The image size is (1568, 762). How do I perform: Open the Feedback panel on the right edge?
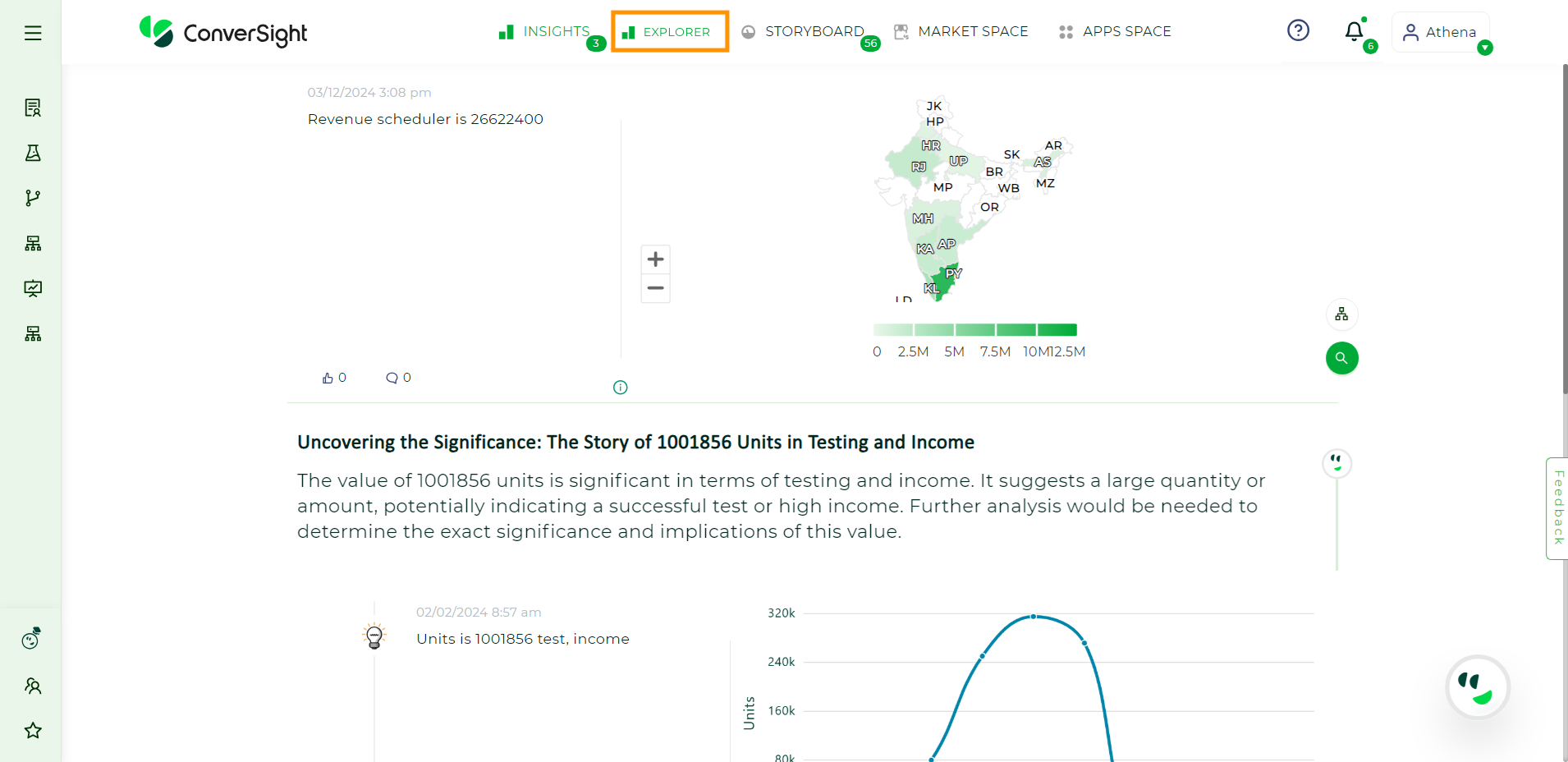coord(1557,507)
